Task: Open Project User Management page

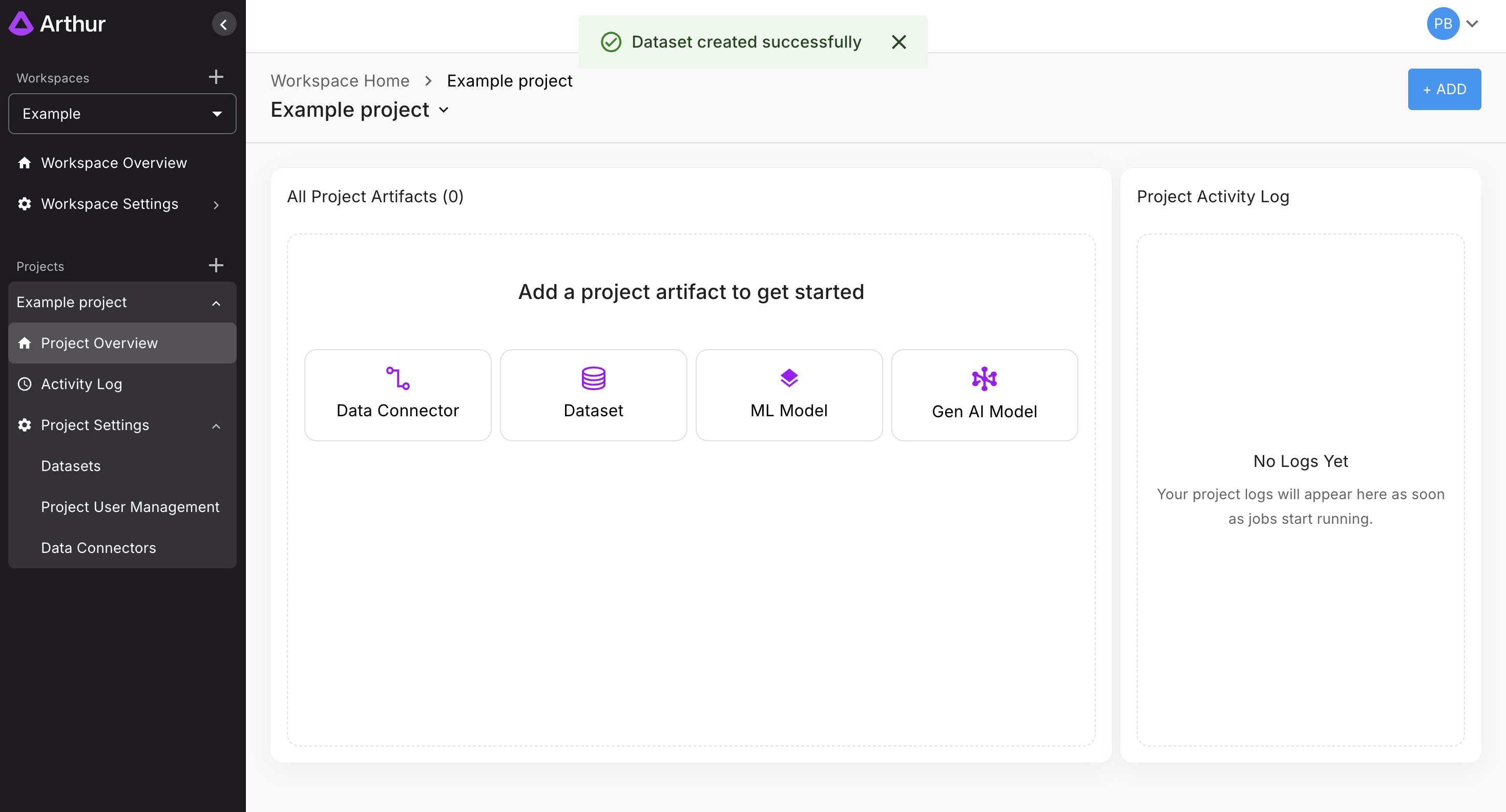Action: (x=130, y=507)
